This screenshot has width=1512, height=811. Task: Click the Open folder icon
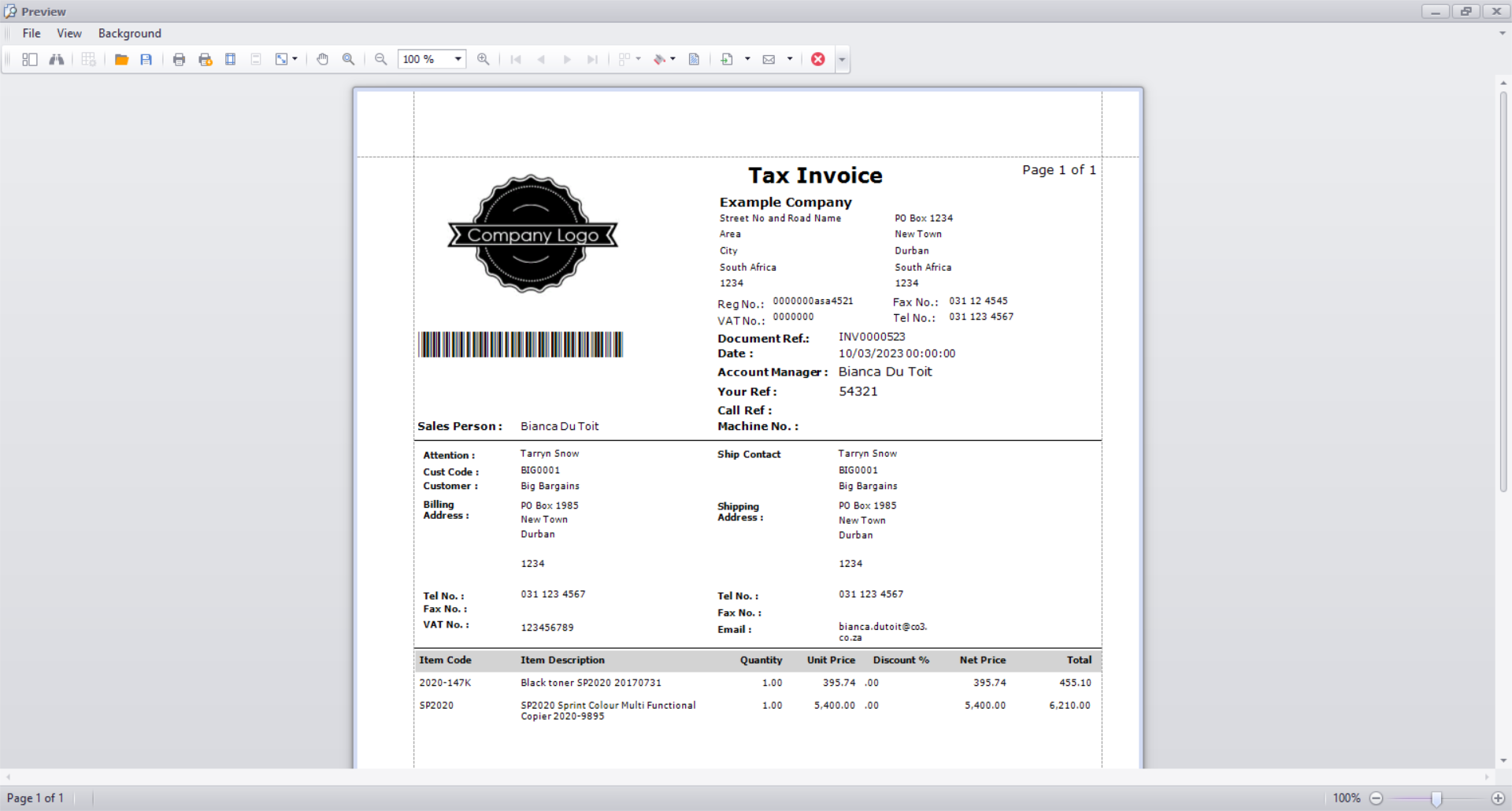[121, 59]
